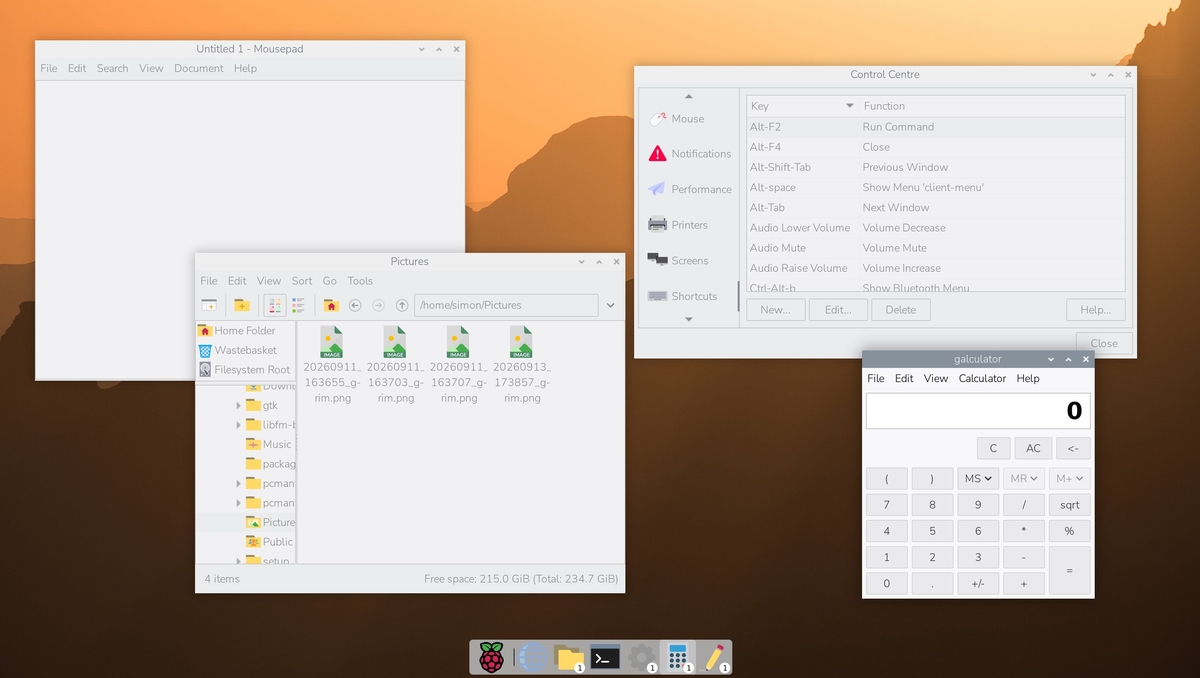This screenshot has width=1200, height=678.
Task: Open Notifications in Control Centre sidebar
Action: 688,153
